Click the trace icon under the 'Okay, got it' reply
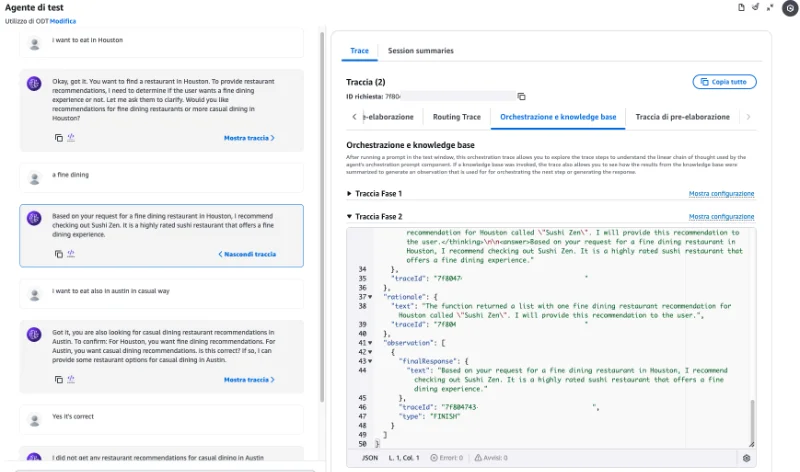Image resolution: width=800 pixels, height=472 pixels. (71, 138)
